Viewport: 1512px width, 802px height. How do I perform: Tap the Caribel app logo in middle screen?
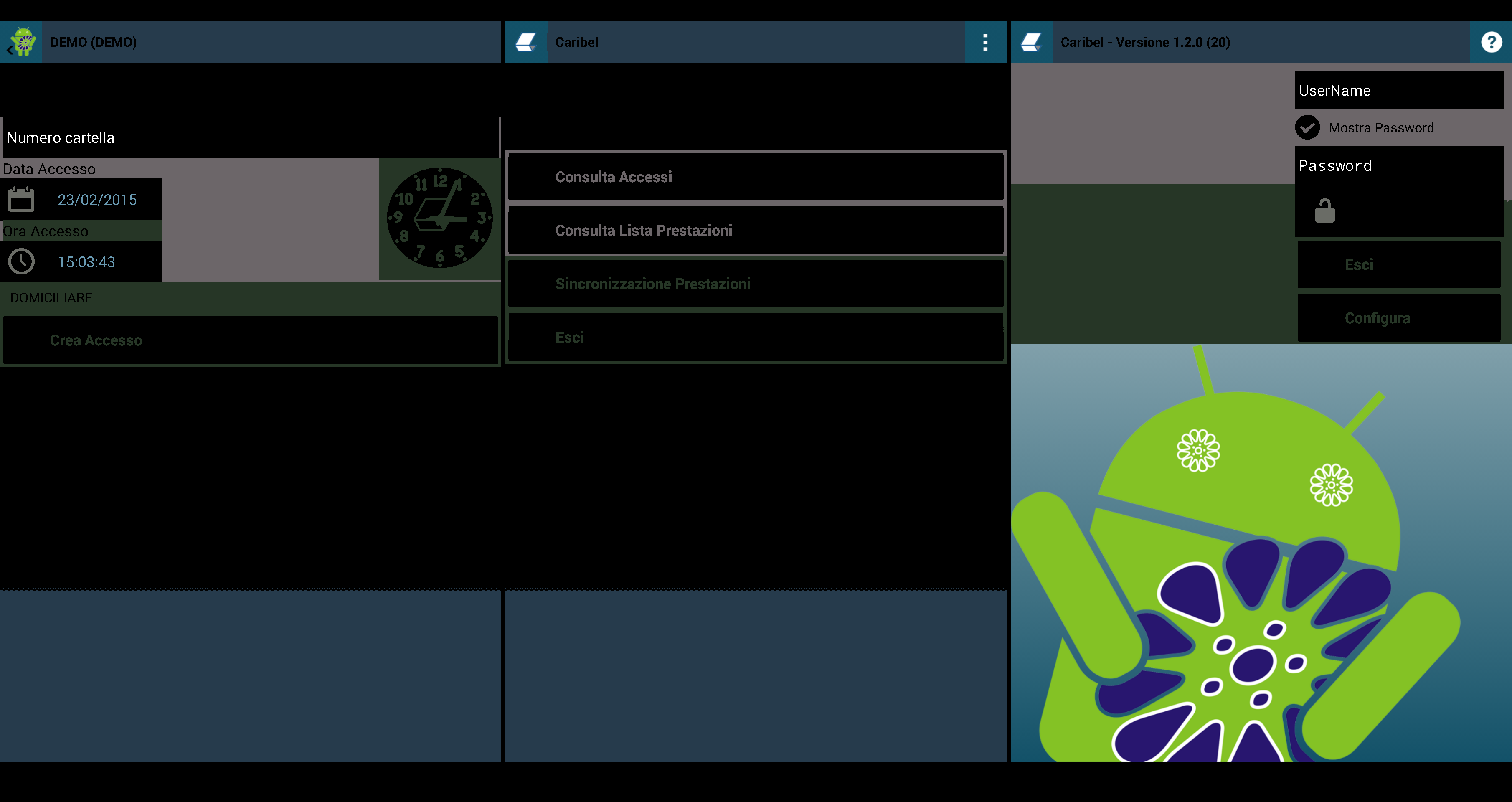(526, 42)
